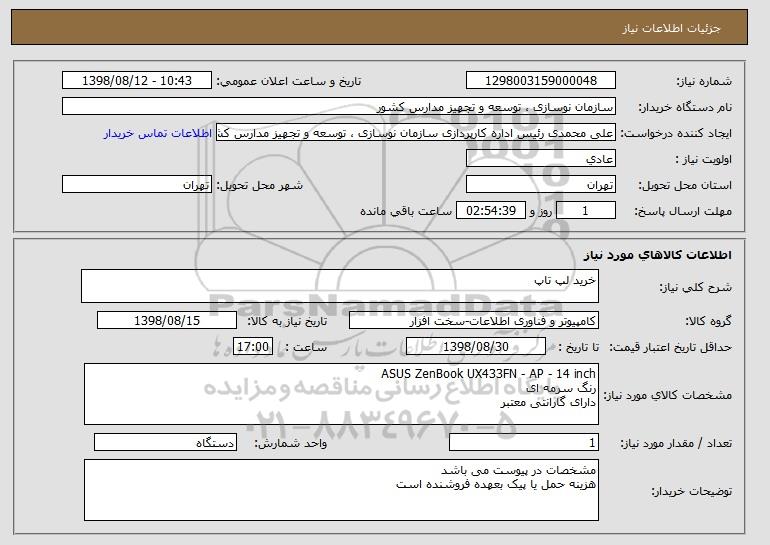Click the شهر محل تحویل field
This screenshot has height=545, width=770.
[137, 185]
